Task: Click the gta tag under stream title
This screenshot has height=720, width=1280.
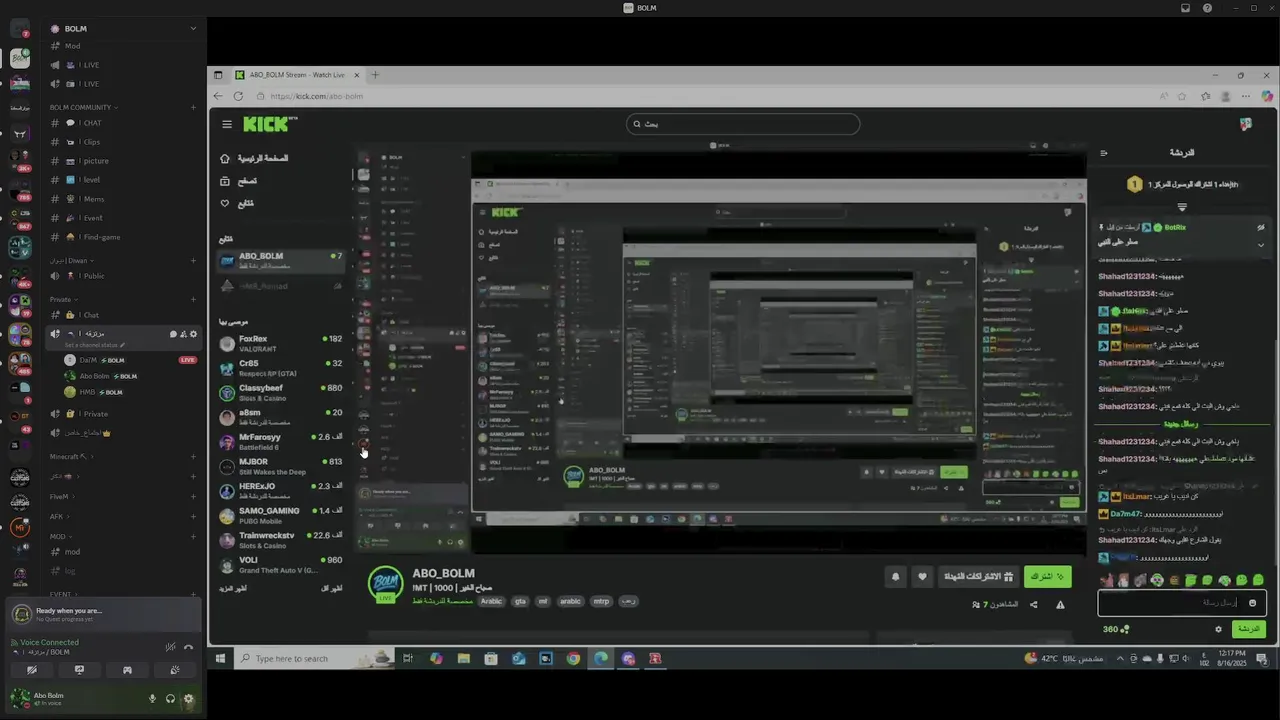Action: [x=520, y=602]
